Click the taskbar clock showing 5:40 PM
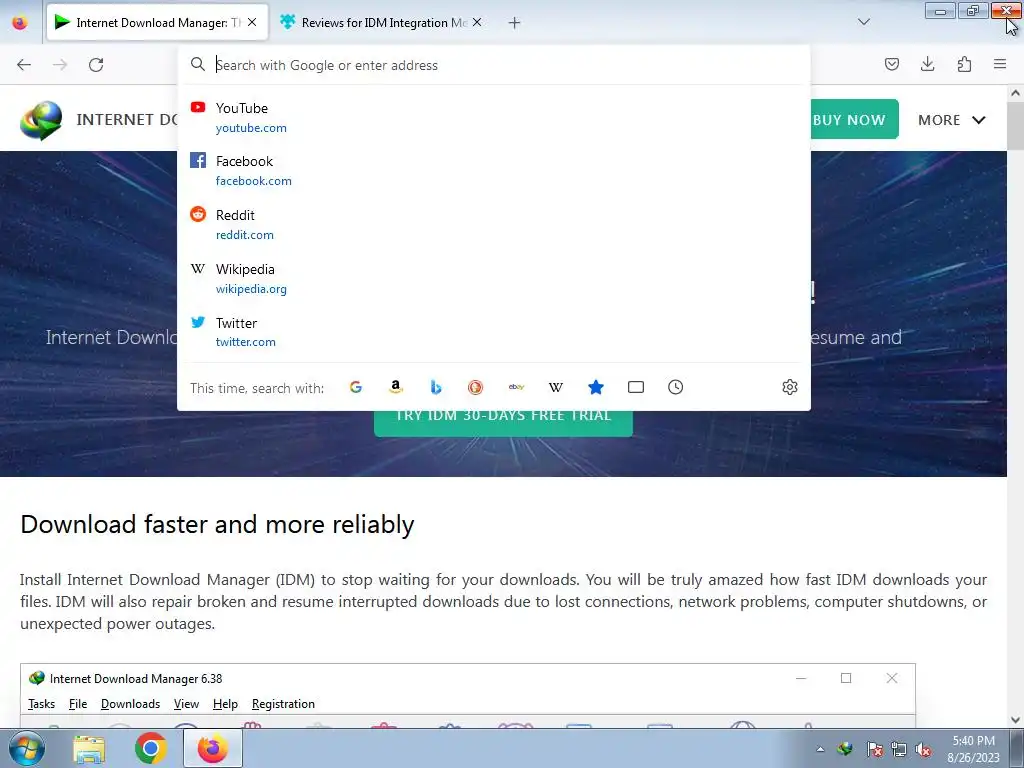Image resolution: width=1024 pixels, height=768 pixels. (973, 749)
